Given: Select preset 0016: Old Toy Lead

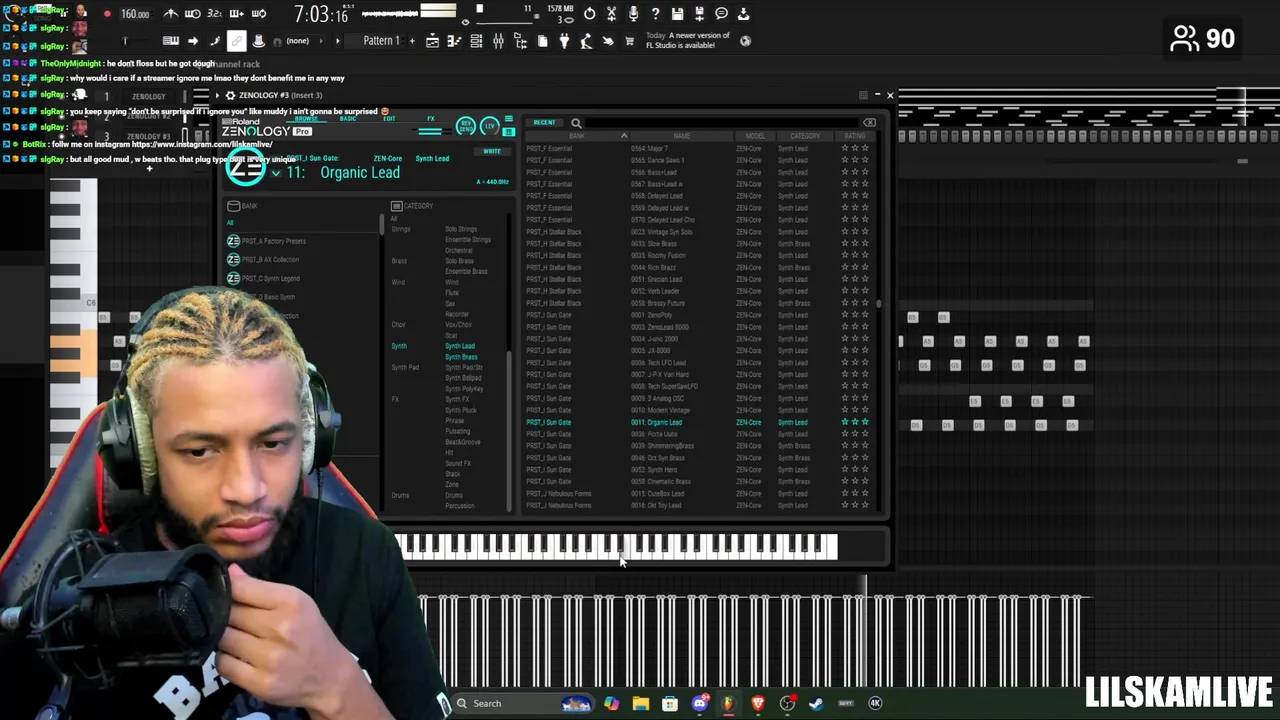Looking at the screenshot, I should pyautogui.click(x=656, y=506).
